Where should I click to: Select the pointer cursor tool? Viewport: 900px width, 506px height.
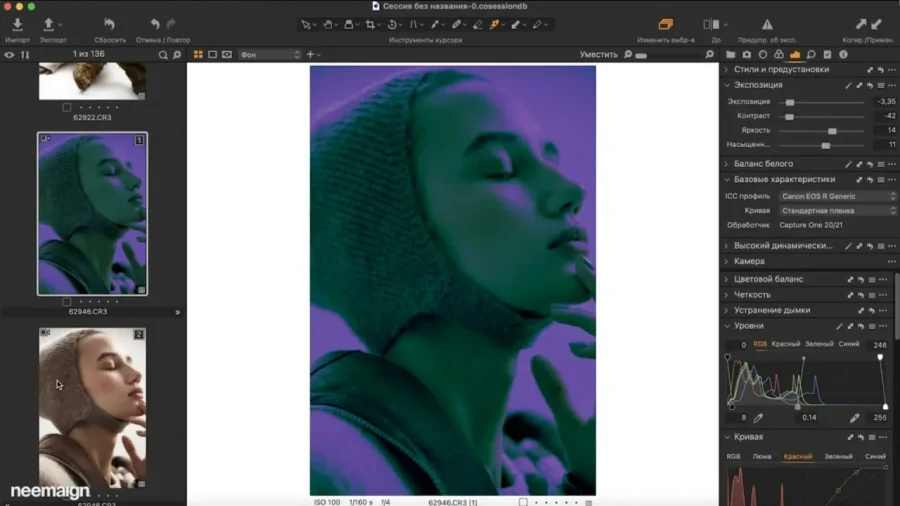[x=306, y=25]
